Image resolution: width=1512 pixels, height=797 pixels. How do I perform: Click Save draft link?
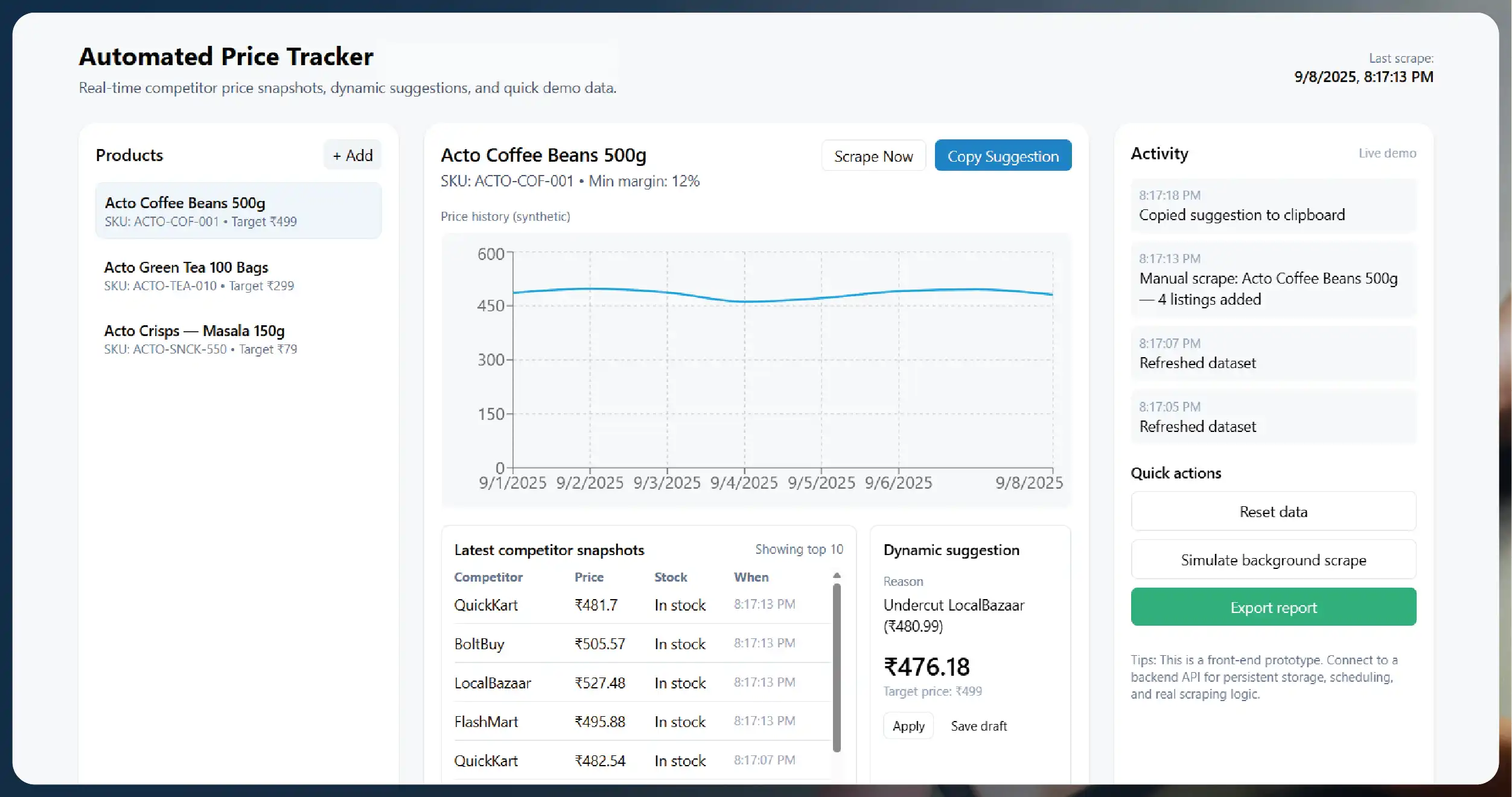pyautogui.click(x=978, y=726)
